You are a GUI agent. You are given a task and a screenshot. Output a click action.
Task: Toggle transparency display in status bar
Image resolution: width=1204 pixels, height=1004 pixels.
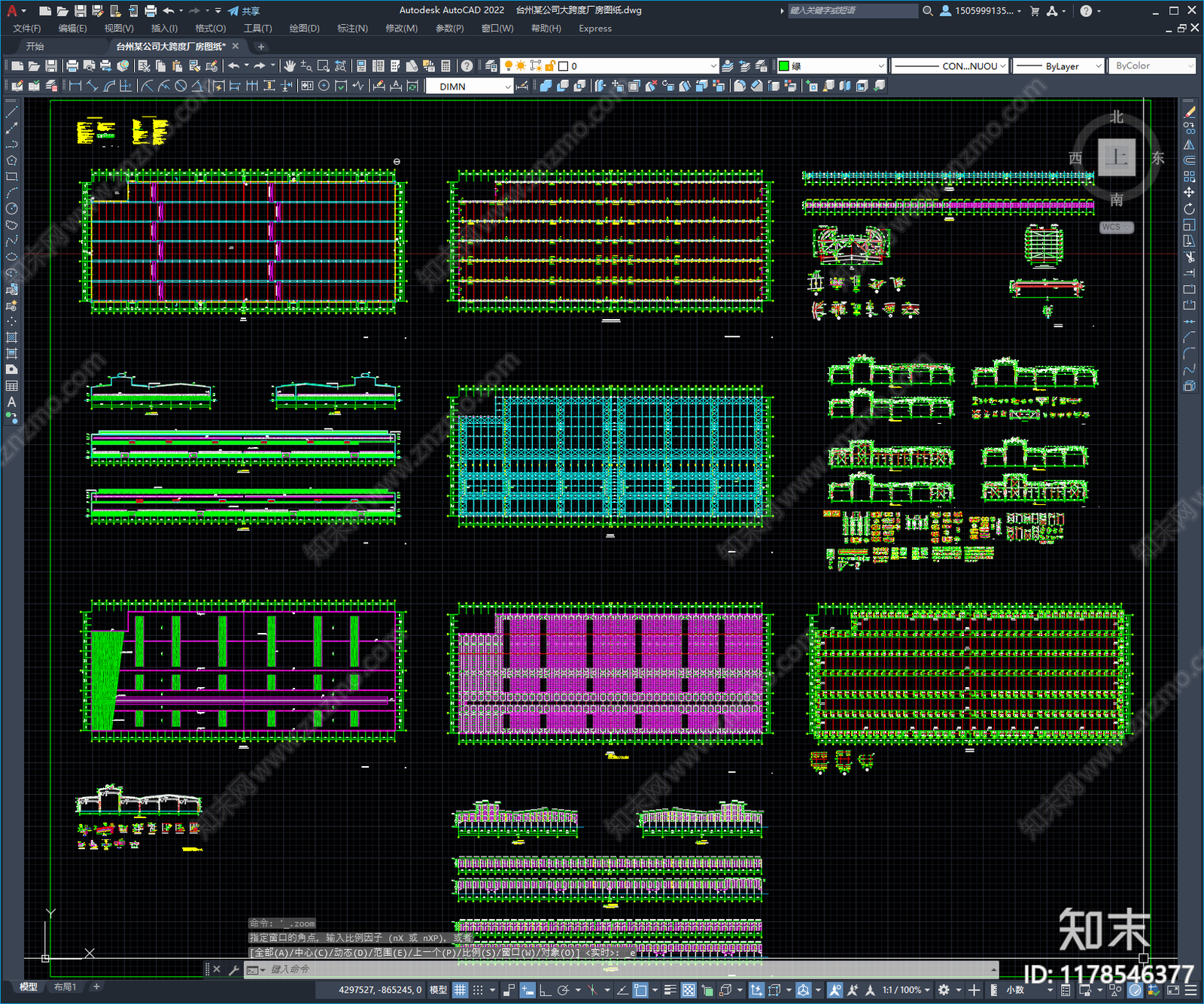(x=688, y=990)
